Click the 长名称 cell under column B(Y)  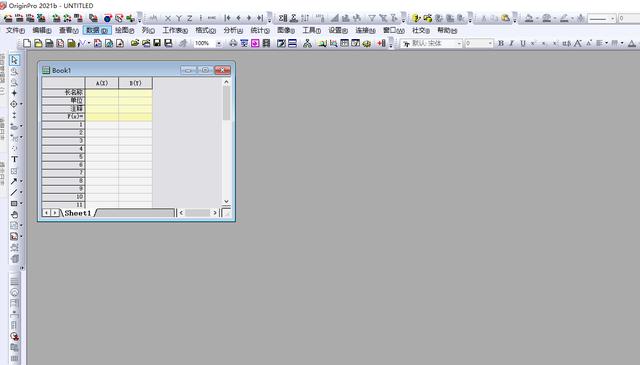click(x=136, y=93)
